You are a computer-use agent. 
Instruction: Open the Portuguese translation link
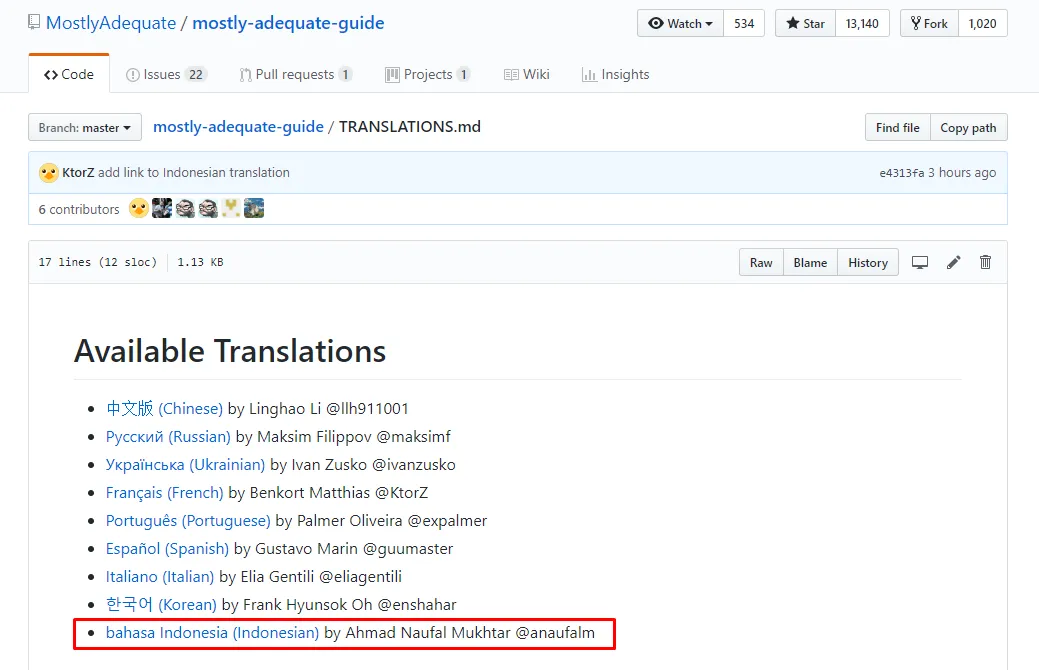[188, 521]
